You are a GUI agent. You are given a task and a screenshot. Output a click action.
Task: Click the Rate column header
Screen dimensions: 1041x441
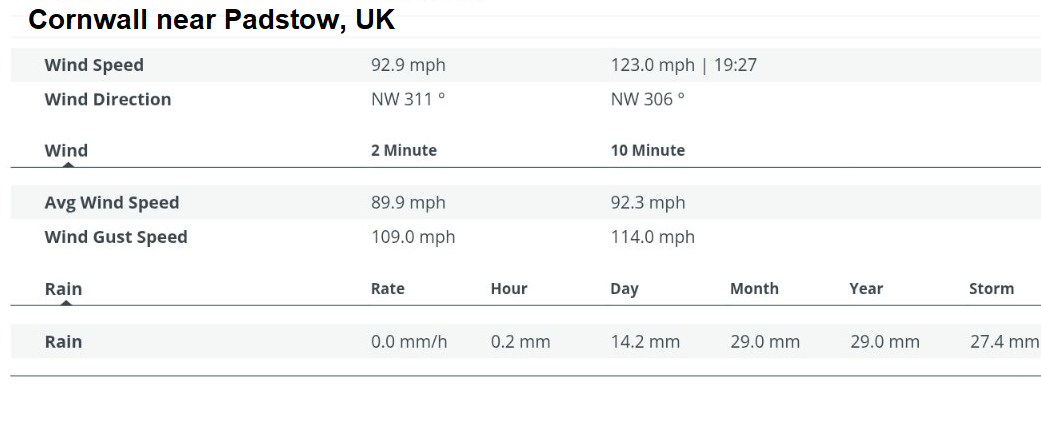tap(388, 289)
